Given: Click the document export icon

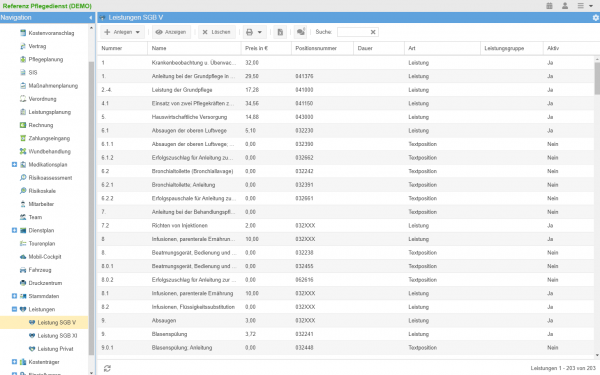Looking at the screenshot, I should pos(280,32).
